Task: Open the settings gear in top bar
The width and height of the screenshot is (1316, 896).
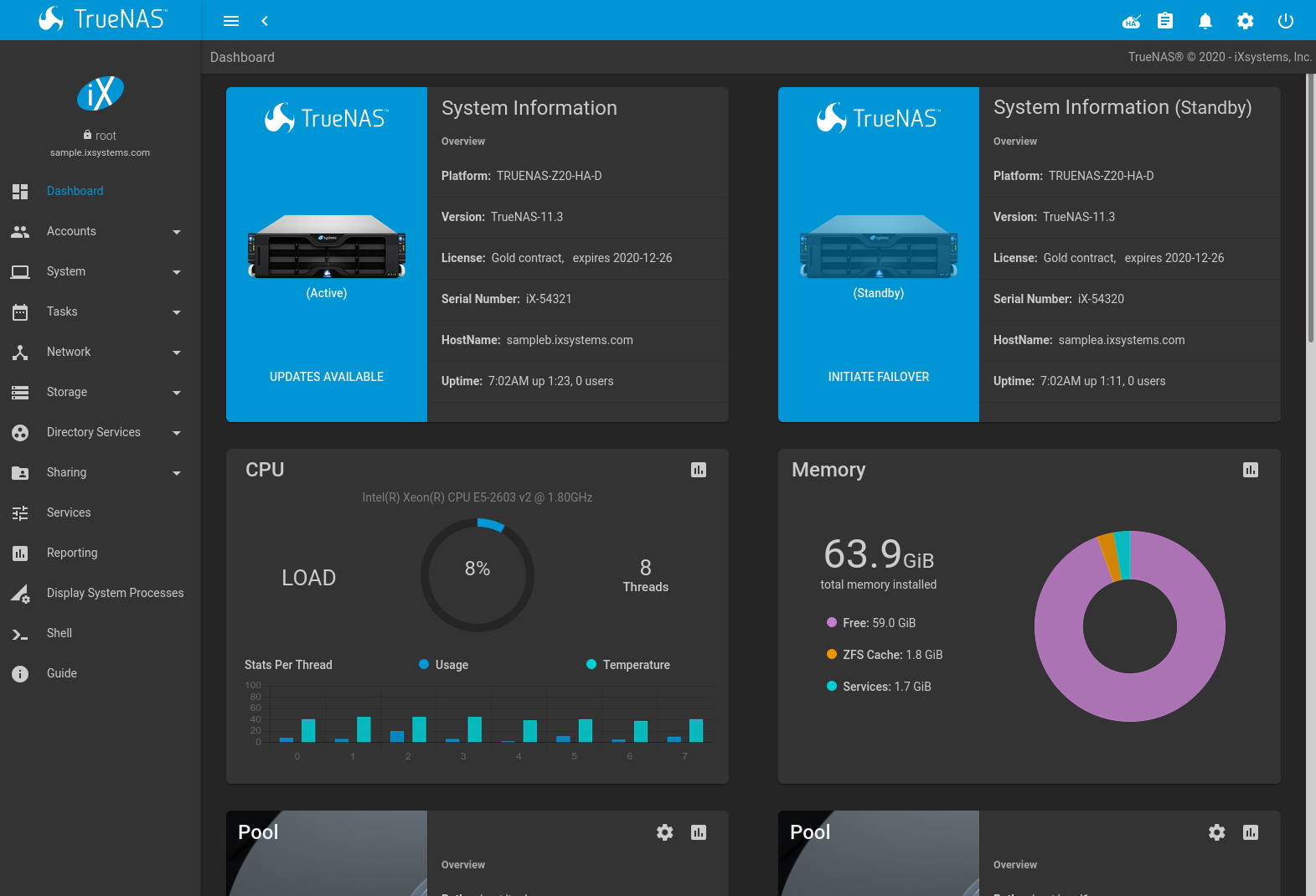Action: (1246, 21)
